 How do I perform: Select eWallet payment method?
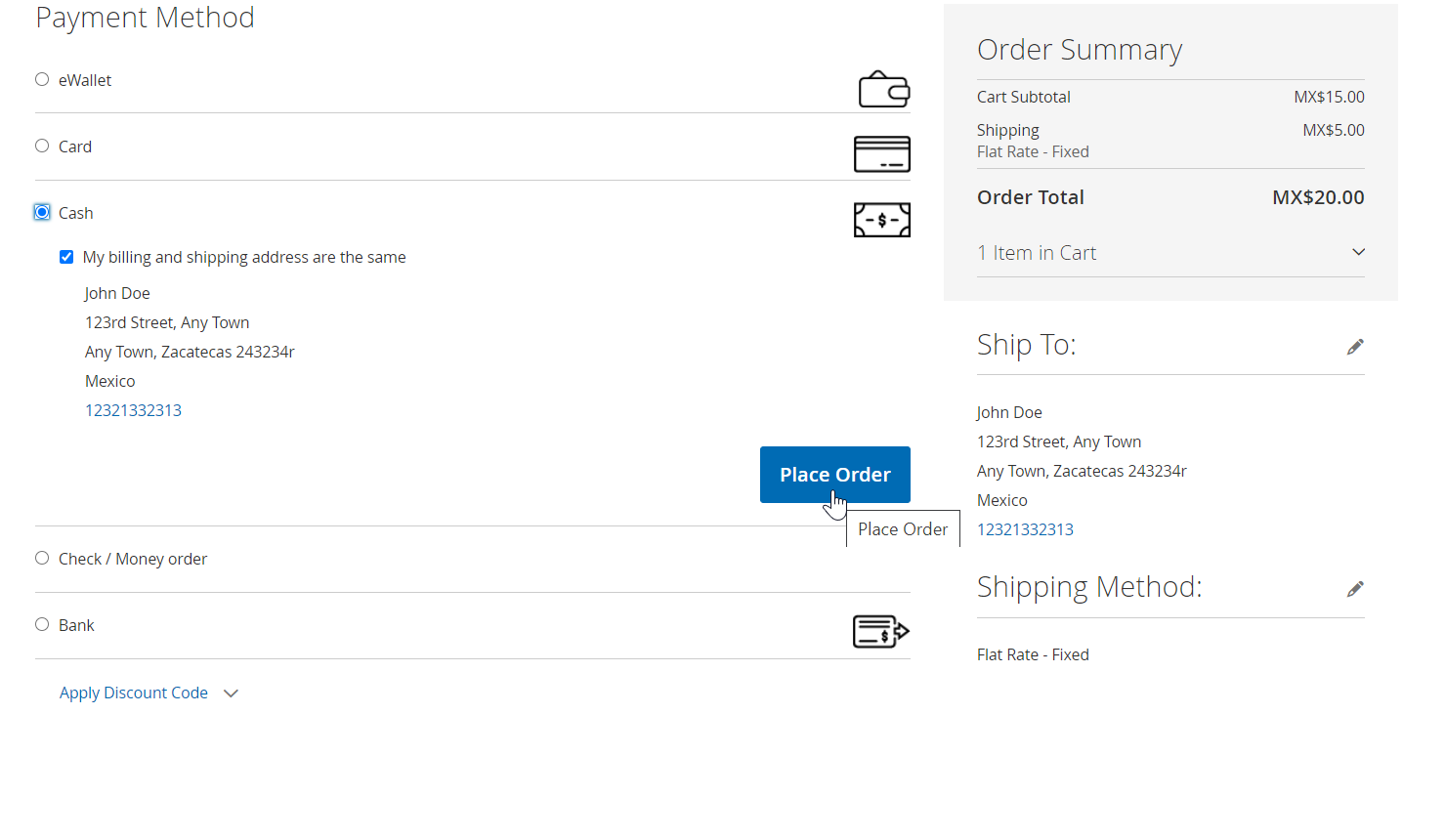[42, 80]
